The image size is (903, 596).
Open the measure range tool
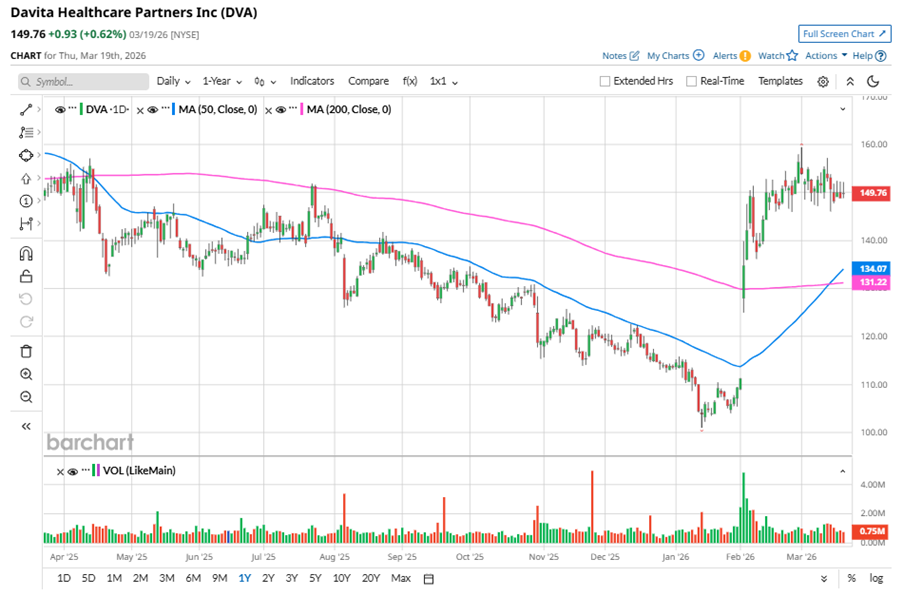pyautogui.click(x=25, y=223)
